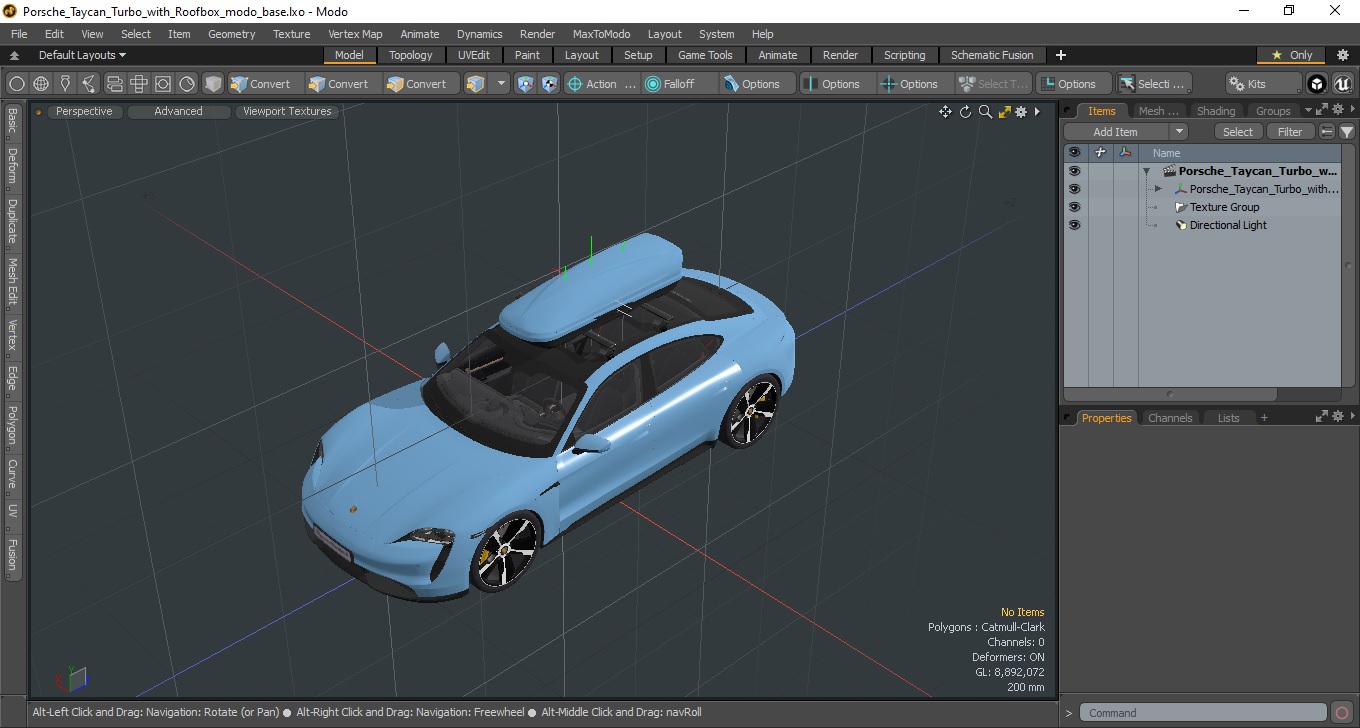
Task: Toggle the Action Center button
Action: (x=602, y=84)
